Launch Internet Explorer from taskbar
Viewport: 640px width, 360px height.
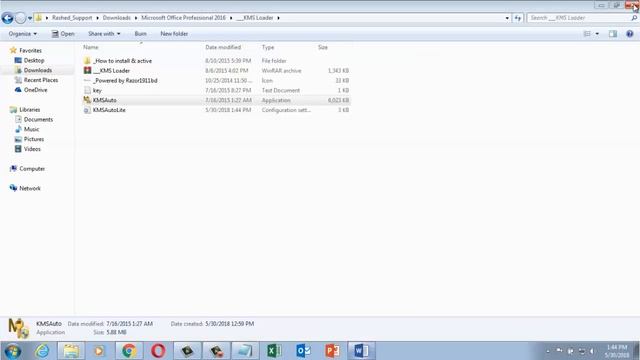(42, 351)
